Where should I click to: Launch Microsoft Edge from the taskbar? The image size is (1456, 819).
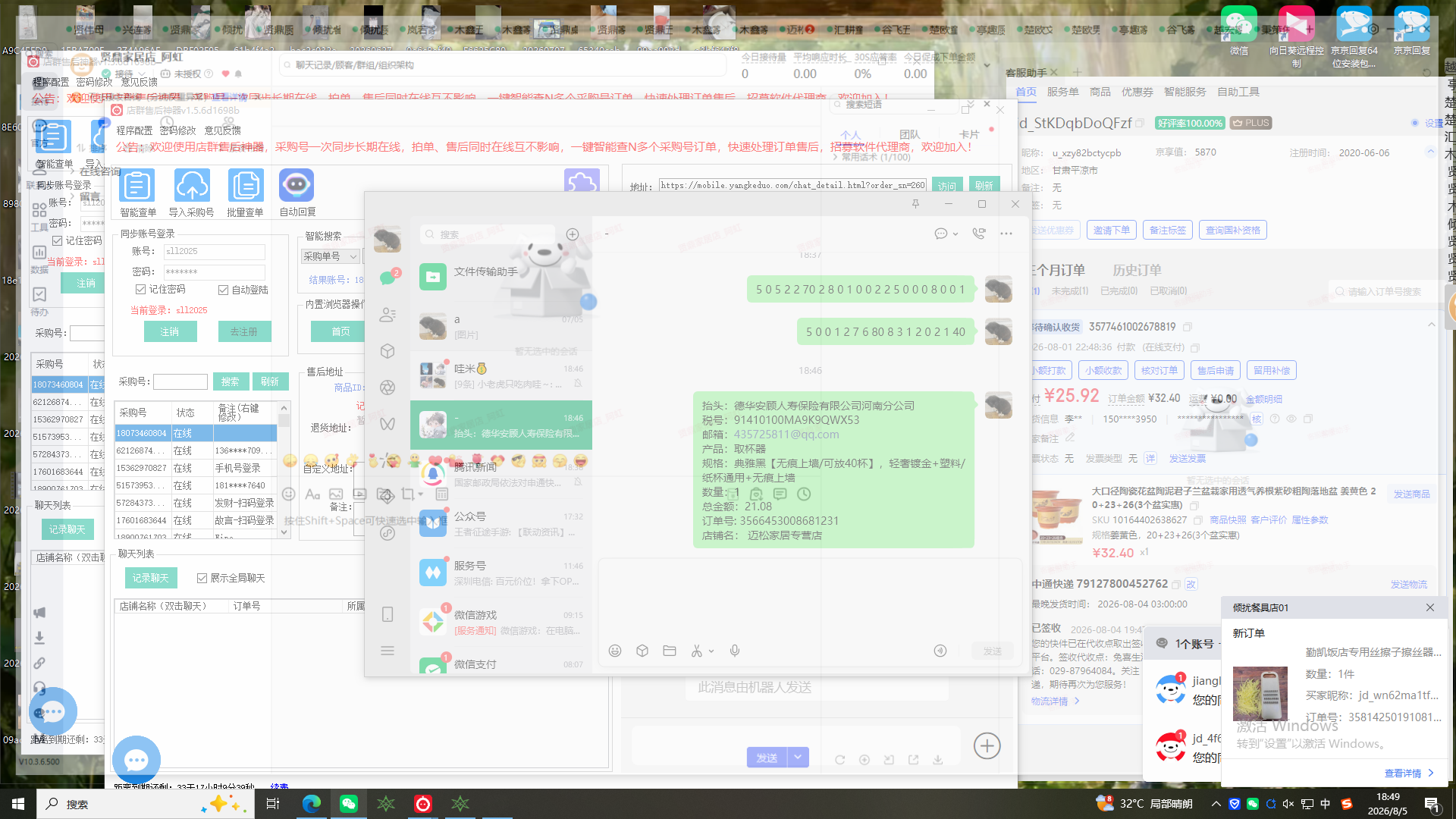[311, 804]
